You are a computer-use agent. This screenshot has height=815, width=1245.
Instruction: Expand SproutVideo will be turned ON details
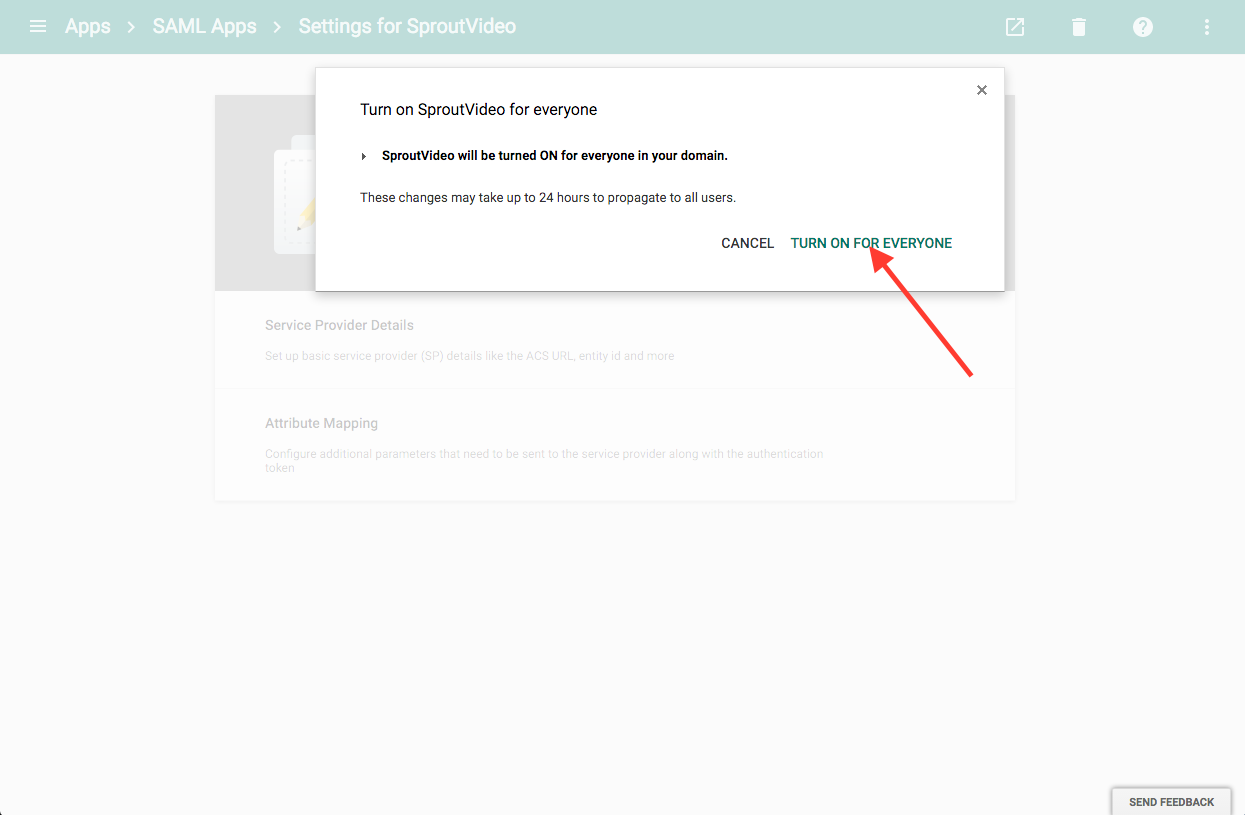364,157
